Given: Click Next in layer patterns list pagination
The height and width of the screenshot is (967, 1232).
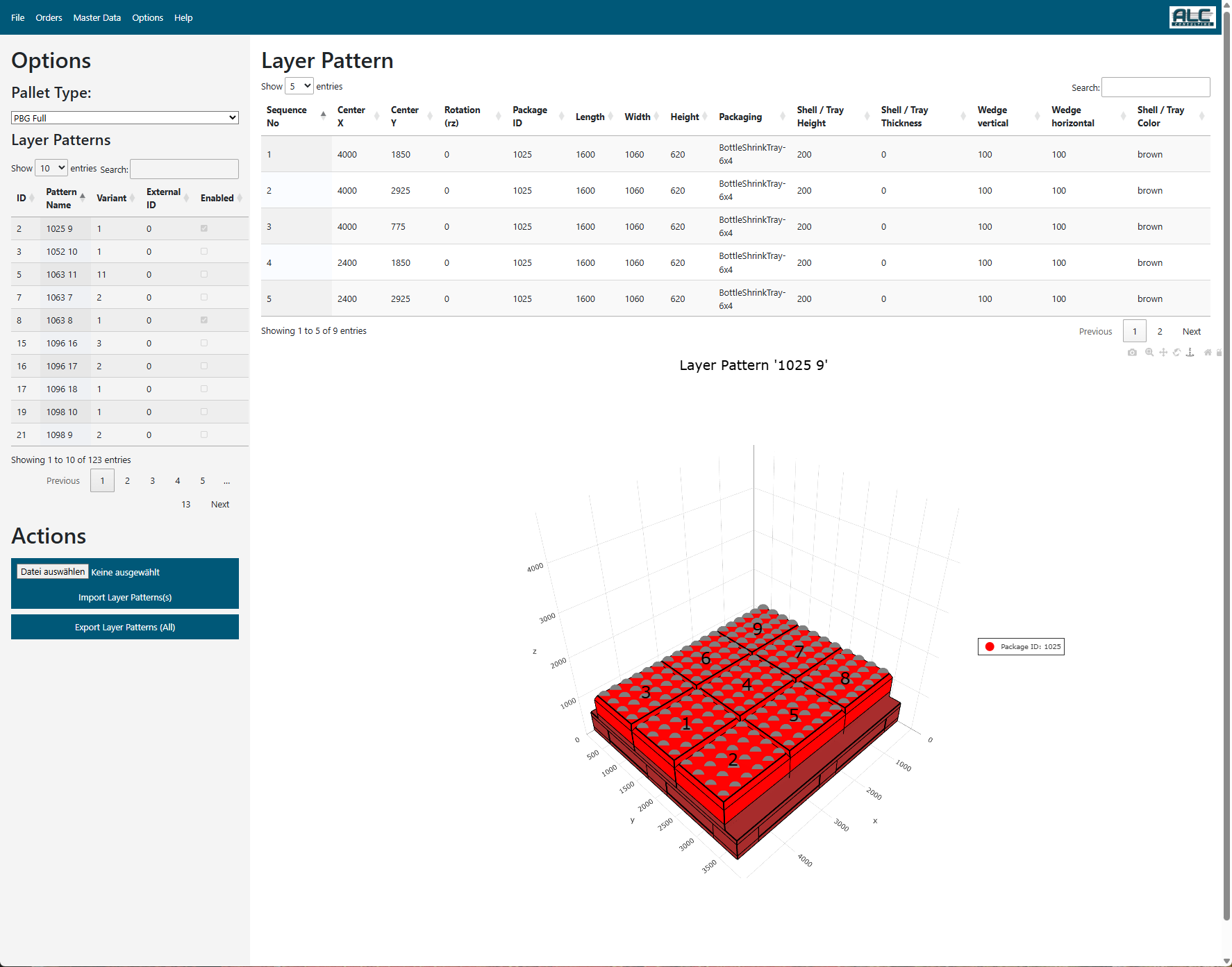Looking at the screenshot, I should coord(220,505).
